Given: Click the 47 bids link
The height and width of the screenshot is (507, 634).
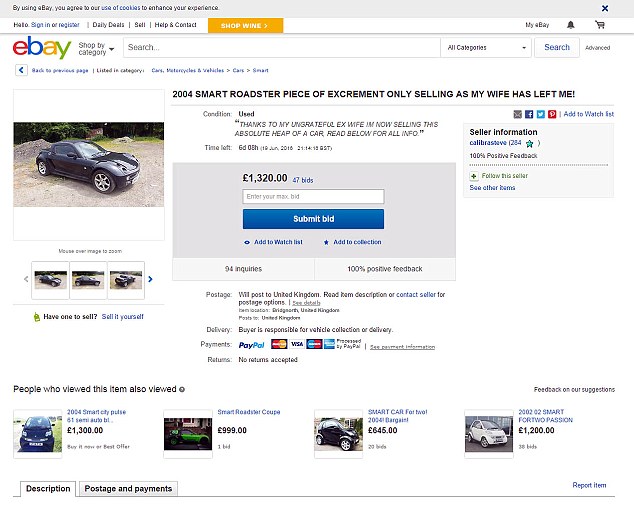Looking at the screenshot, I should (x=303, y=180).
